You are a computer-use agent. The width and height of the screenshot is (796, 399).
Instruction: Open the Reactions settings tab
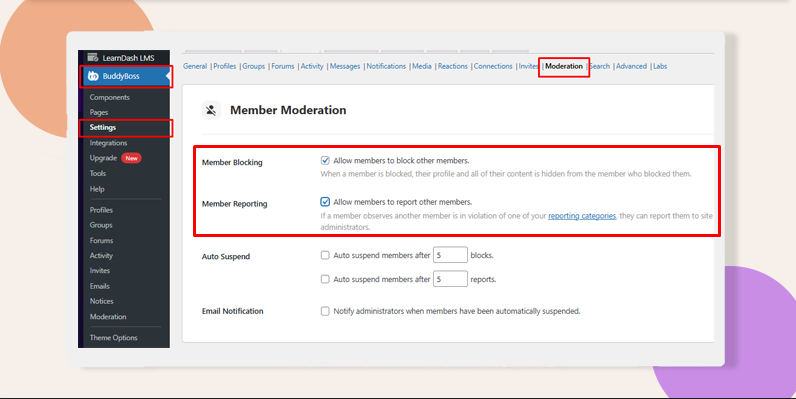coord(453,66)
